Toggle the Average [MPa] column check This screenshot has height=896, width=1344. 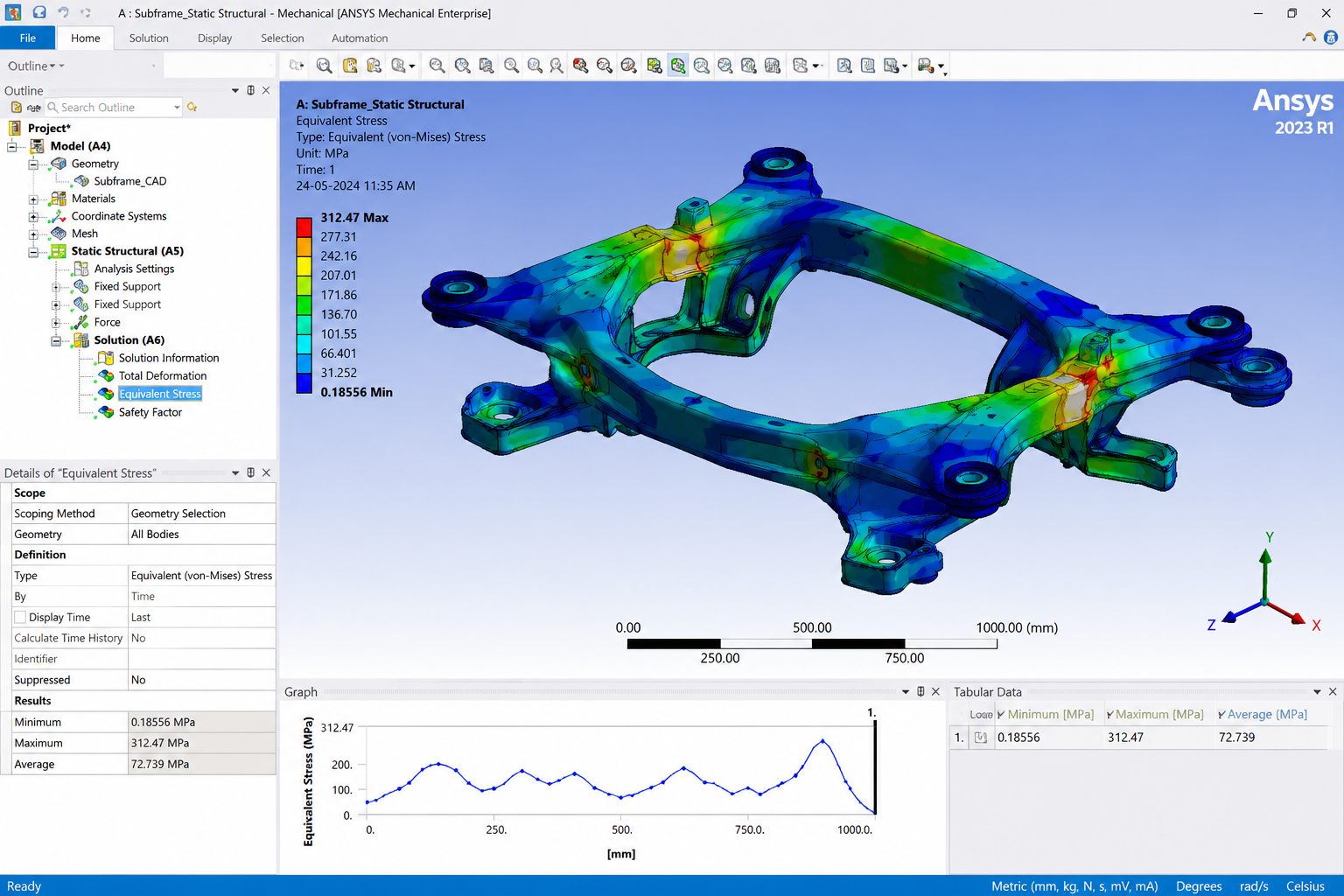[1221, 715]
